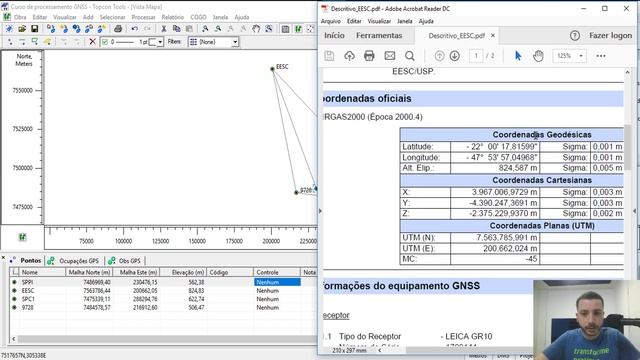Screen dimensions: 640x360
Task: Click the highlighted Nenhum cell for SPPI
Action: click(x=277, y=282)
